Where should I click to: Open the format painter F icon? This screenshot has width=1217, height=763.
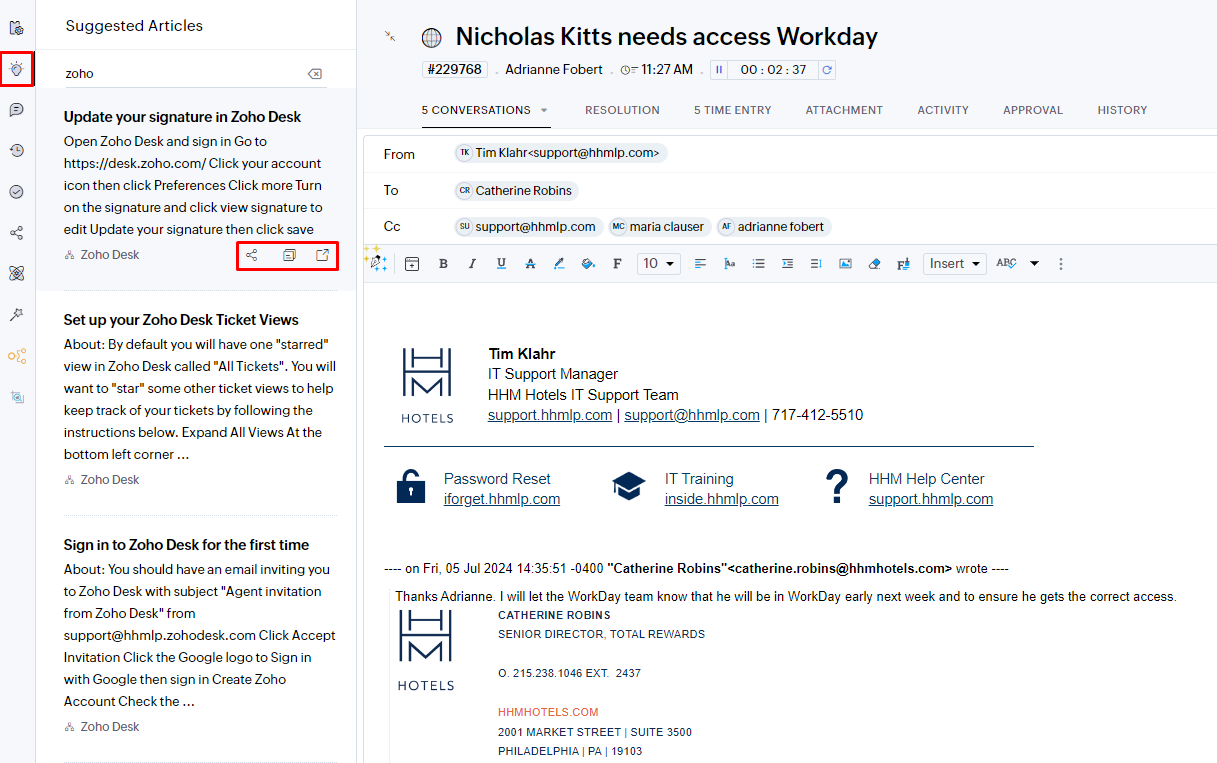coord(903,264)
